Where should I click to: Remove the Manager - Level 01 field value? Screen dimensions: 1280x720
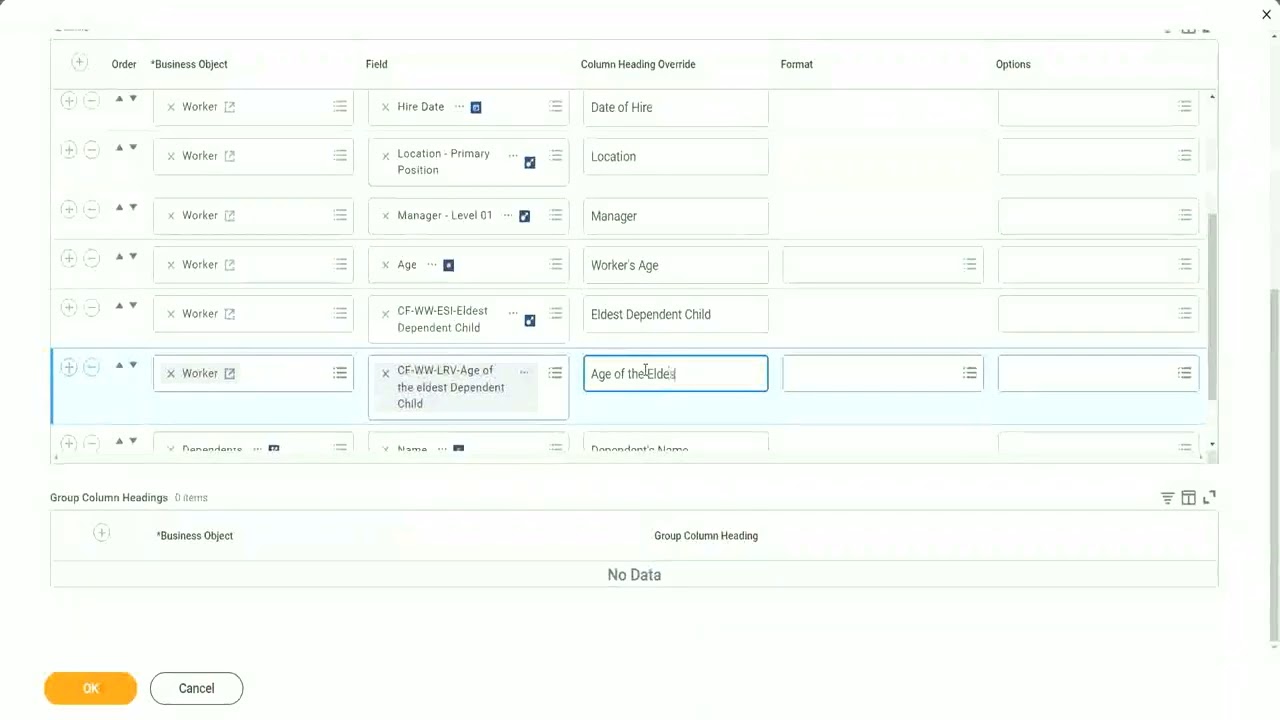coord(386,216)
